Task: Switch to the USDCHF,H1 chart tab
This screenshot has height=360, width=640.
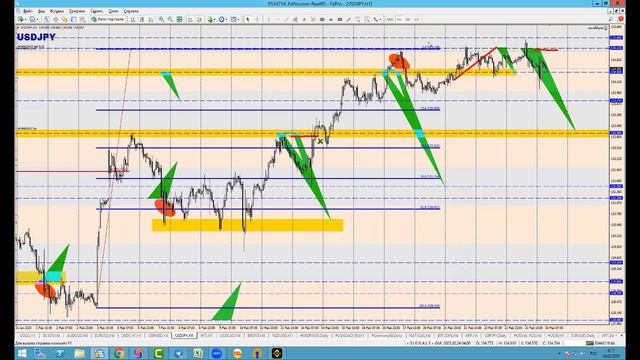Action: coord(130,336)
